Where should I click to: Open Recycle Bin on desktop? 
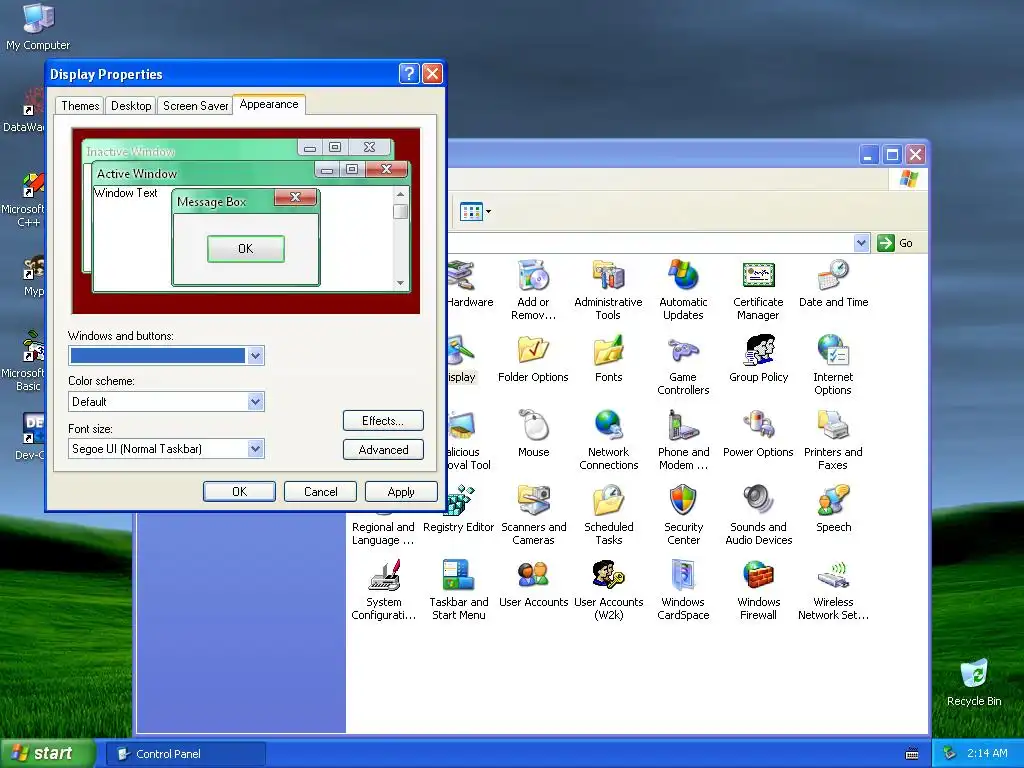974,682
